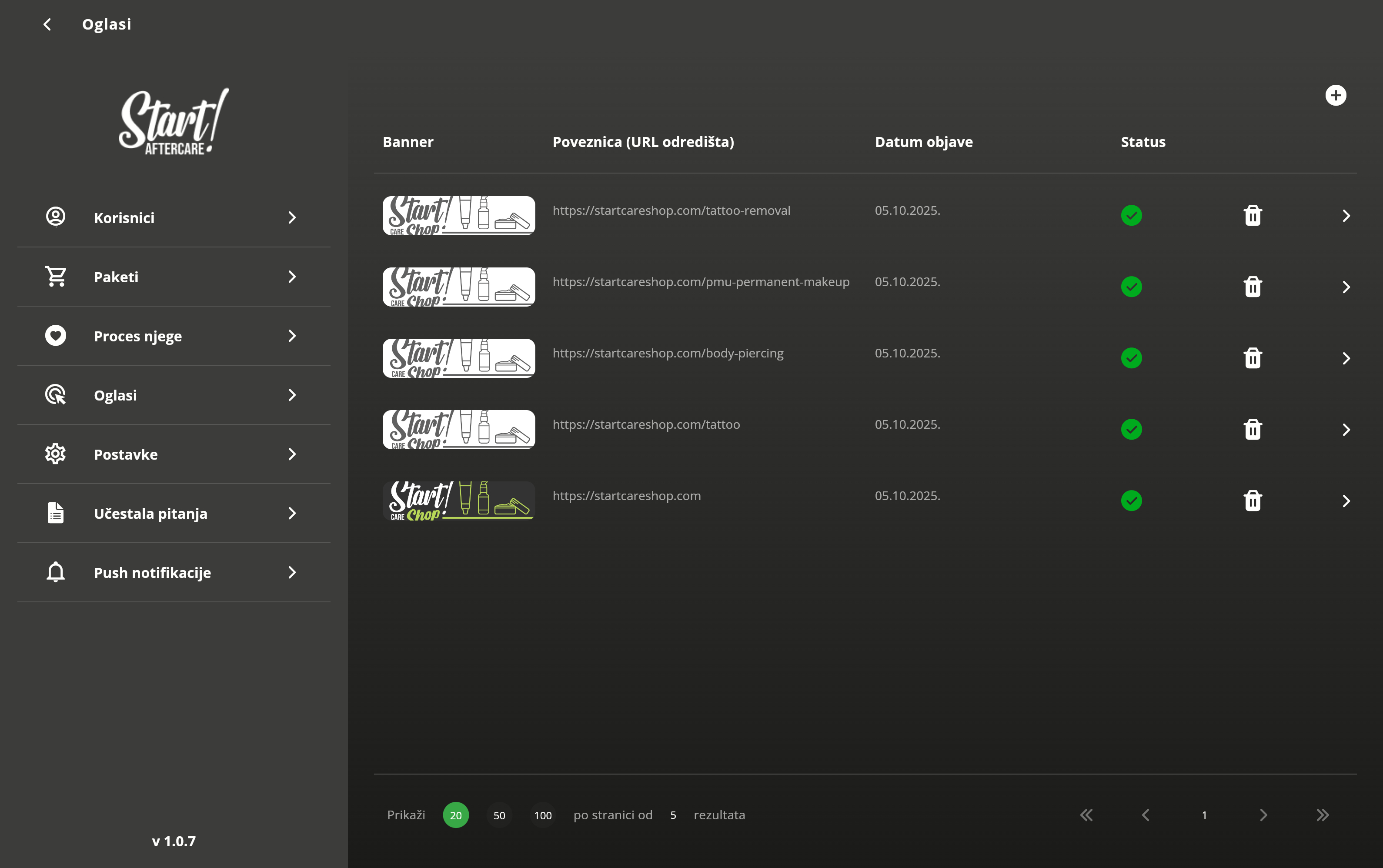Viewport: 1383px width, 868px height.
Task: Open the Proces njege menu item
Action: 138,336
